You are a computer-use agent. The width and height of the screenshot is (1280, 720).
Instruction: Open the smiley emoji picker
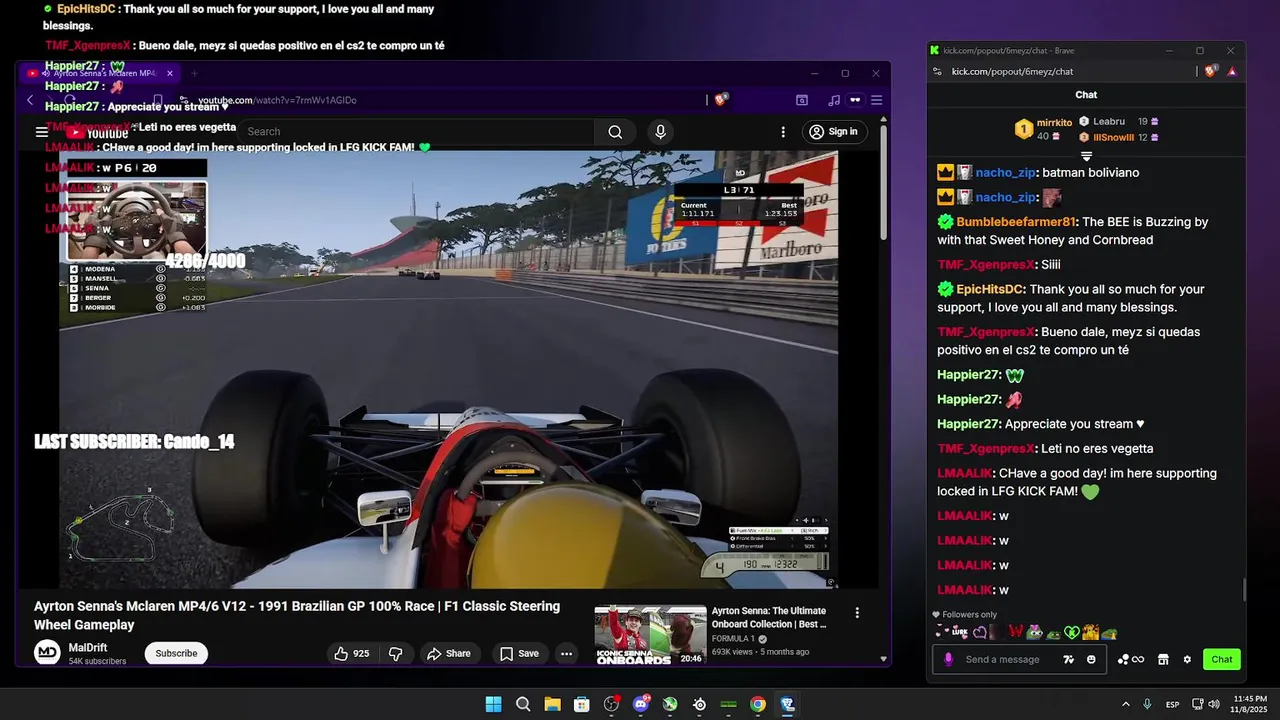(x=1091, y=659)
